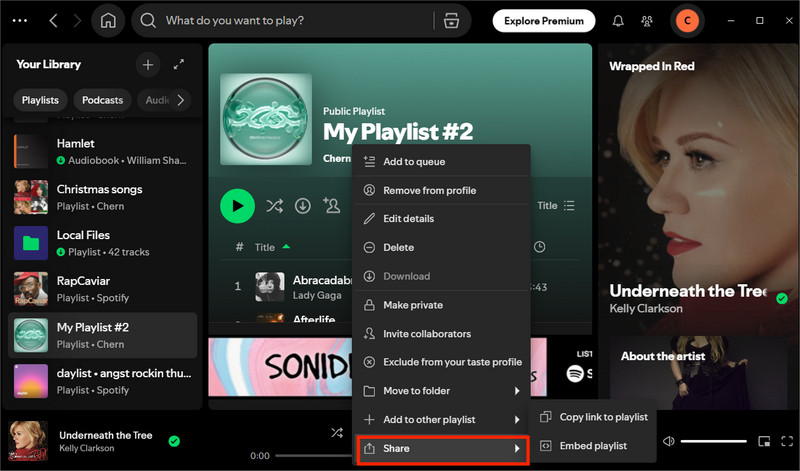Open the Title list view options
The height and width of the screenshot is (471, 800).
click(x=556, y=206)
